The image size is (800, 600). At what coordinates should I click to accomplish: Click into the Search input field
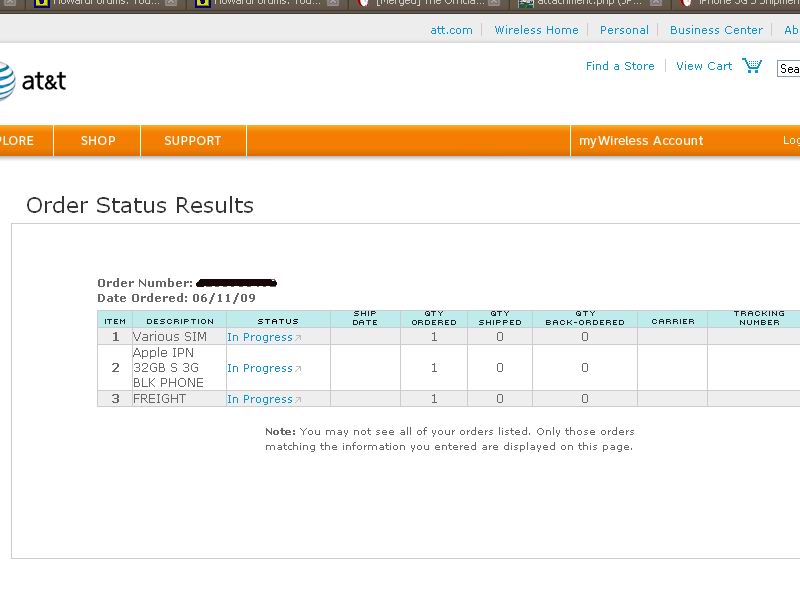789,68
